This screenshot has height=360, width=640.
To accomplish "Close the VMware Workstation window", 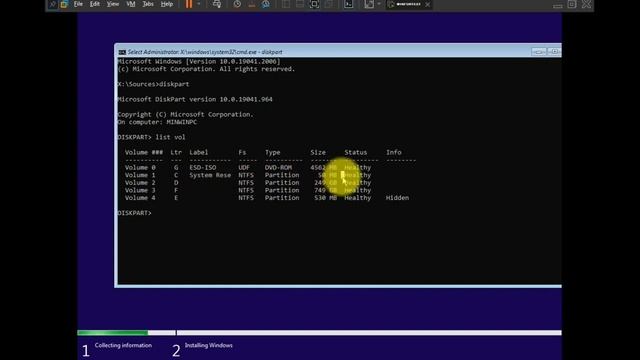I will [587, 4].
